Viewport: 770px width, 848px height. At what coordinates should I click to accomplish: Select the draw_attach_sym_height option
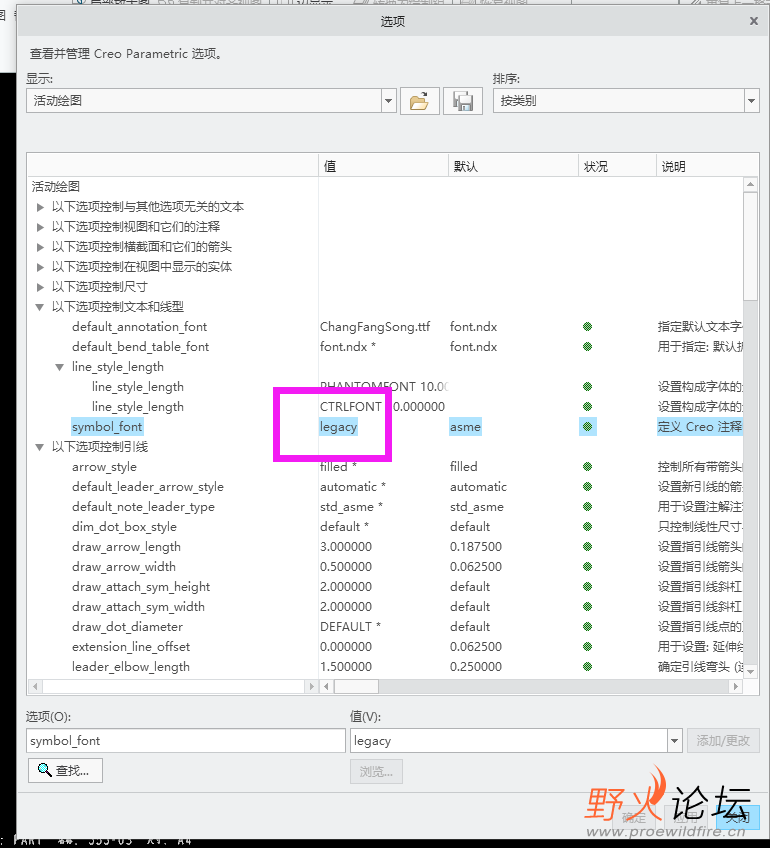[x=141, y=587]
